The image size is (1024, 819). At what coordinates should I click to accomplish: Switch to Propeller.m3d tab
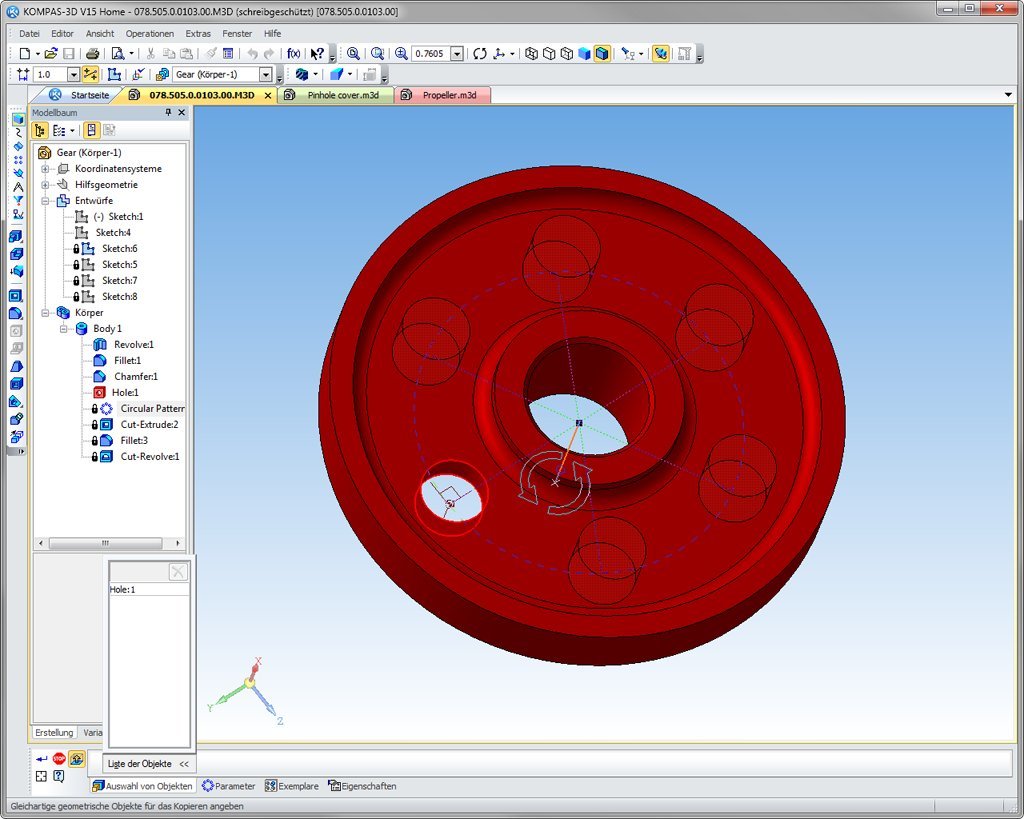click(x=442, y=95)
